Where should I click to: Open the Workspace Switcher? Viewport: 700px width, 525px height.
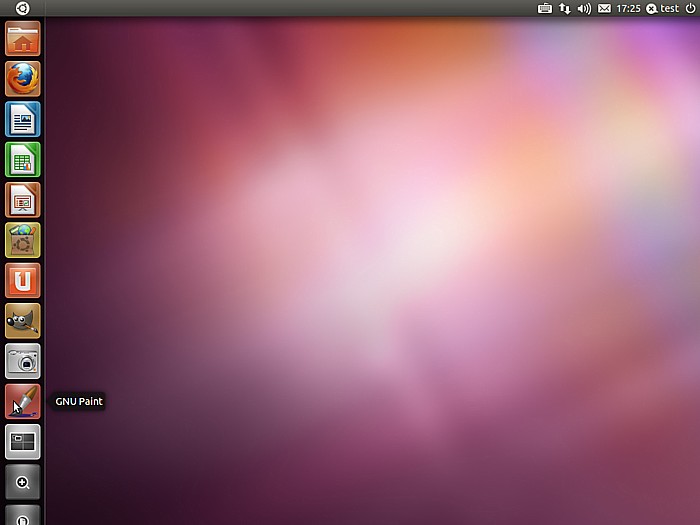[23, 442]
